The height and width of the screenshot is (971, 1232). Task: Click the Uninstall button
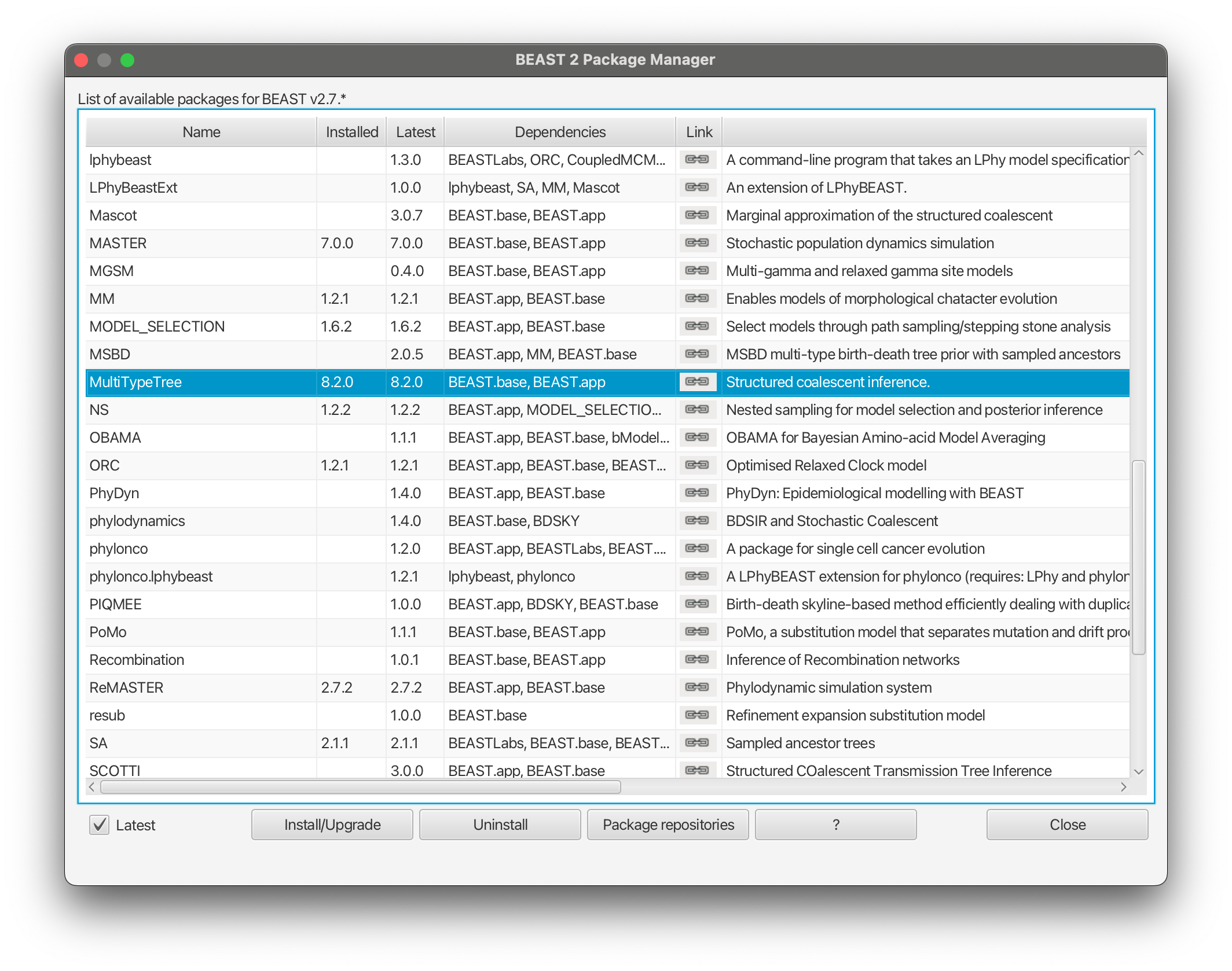point(500,825)
